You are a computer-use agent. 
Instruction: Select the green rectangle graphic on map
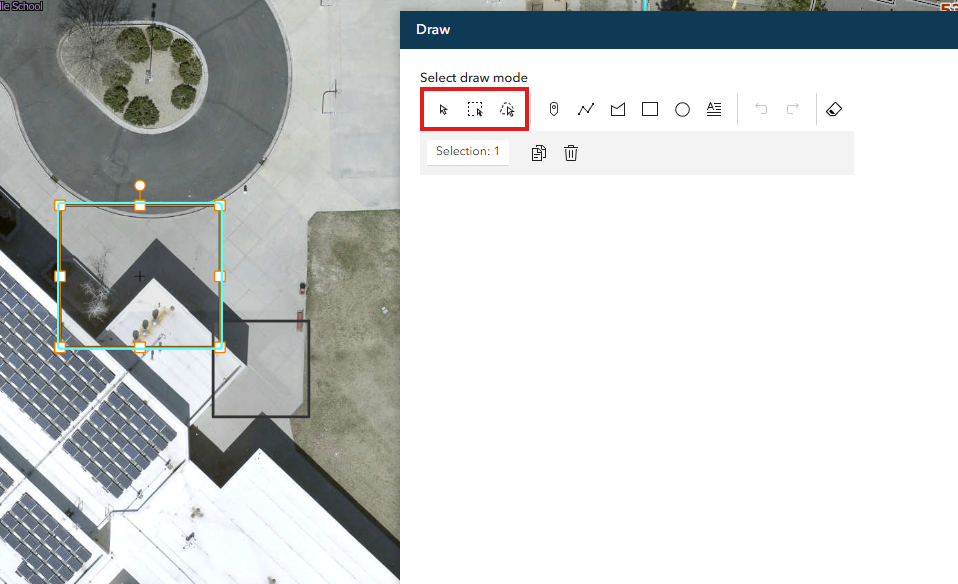point(140,275)
